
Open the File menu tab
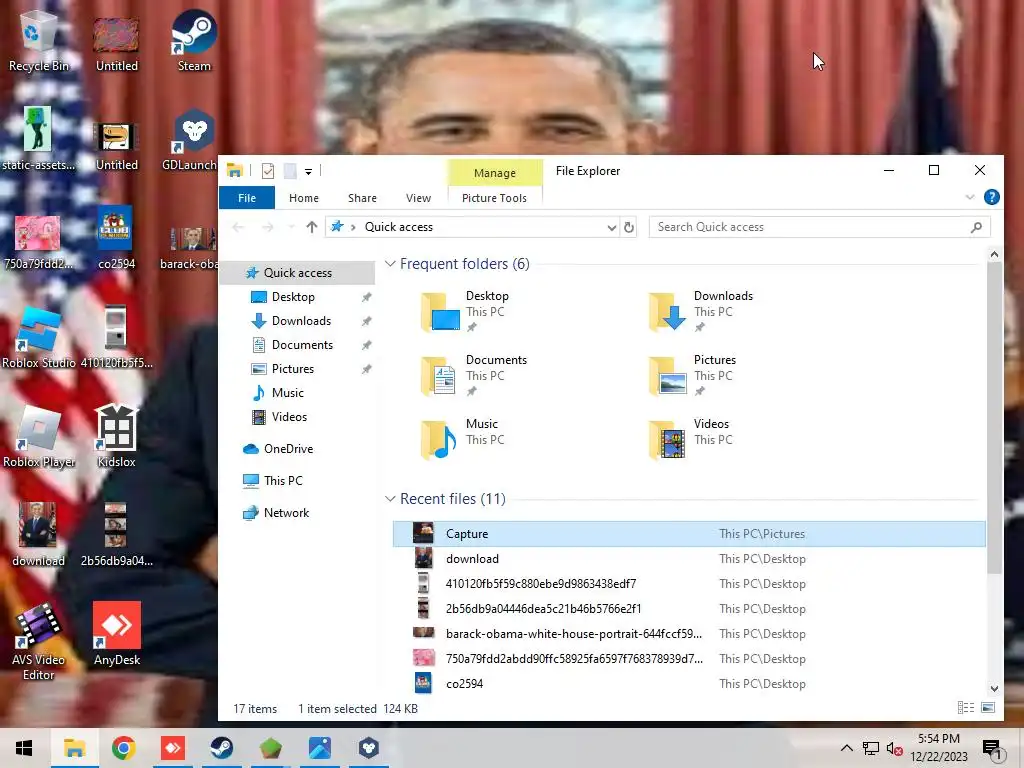pos(247,198)
